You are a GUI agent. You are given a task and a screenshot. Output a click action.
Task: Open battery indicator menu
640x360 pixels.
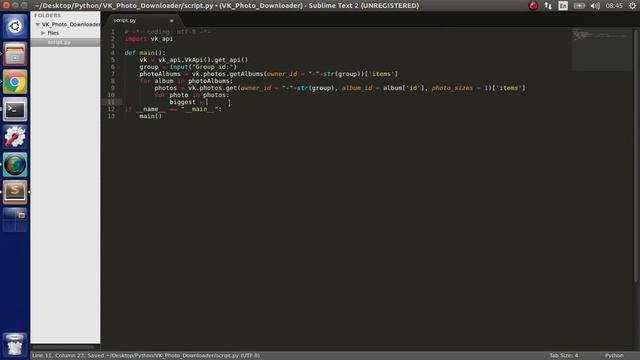(579, 6)
